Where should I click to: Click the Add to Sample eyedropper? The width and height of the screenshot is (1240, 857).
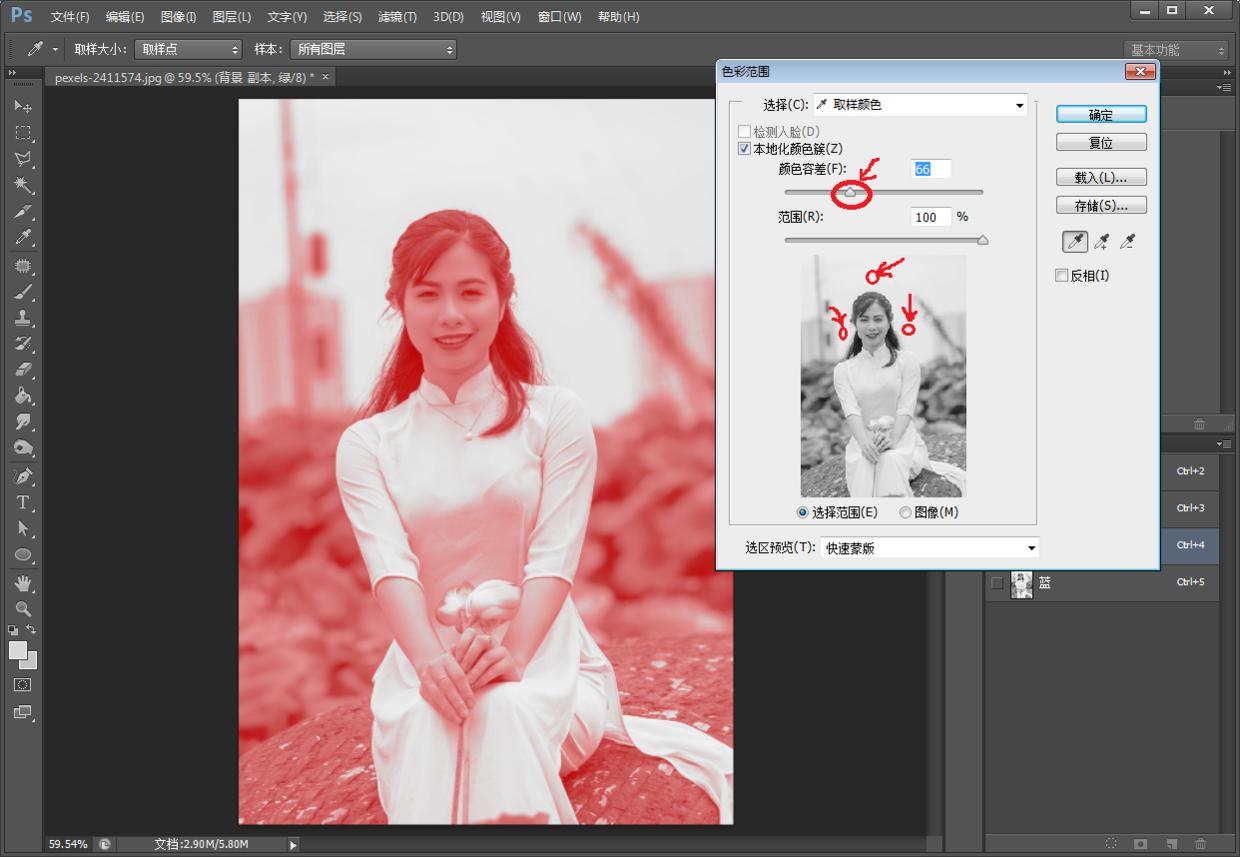(1101, 241)
